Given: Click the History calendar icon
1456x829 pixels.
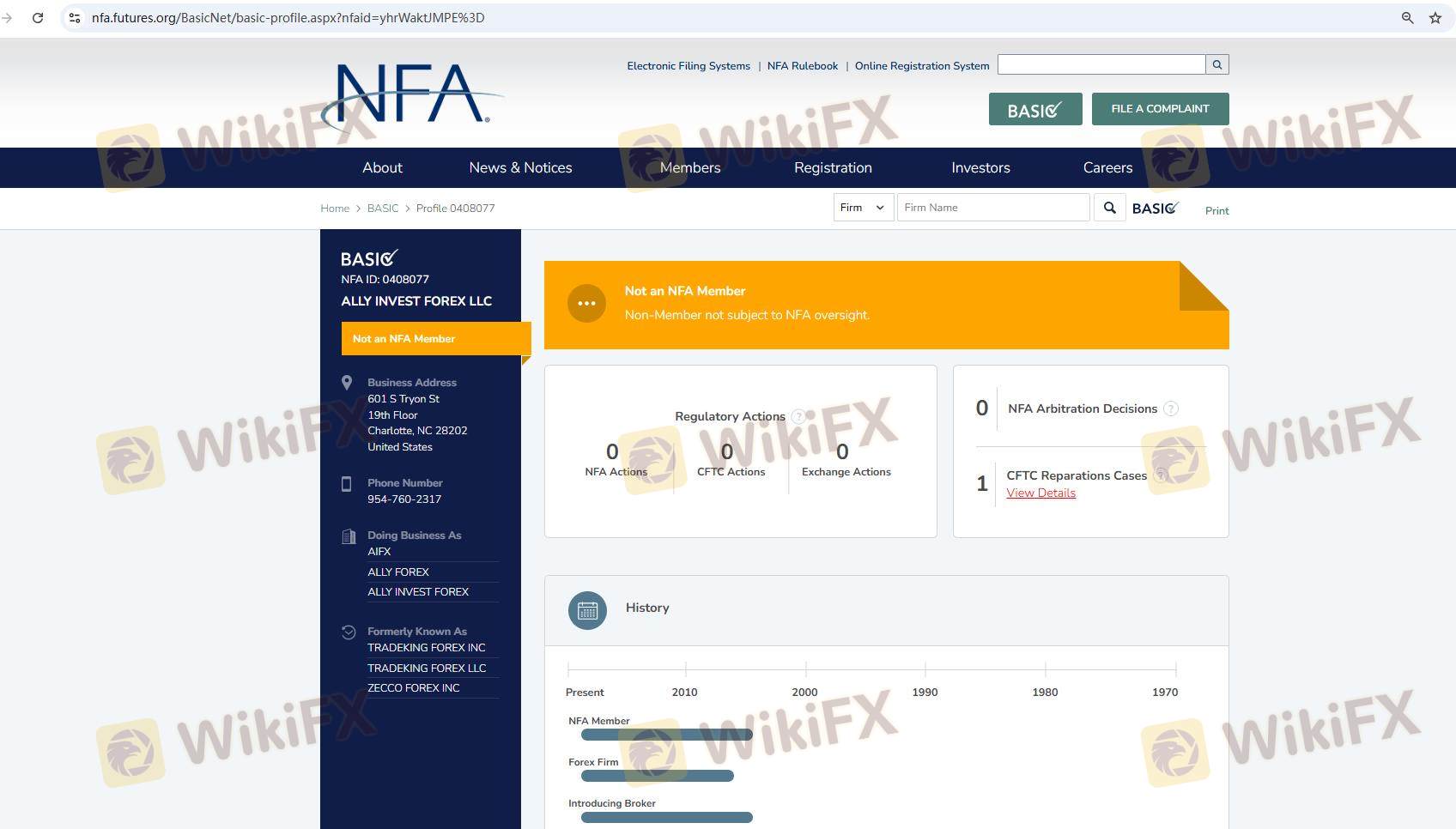Looking at the screenshot, I should pos(587,610).
